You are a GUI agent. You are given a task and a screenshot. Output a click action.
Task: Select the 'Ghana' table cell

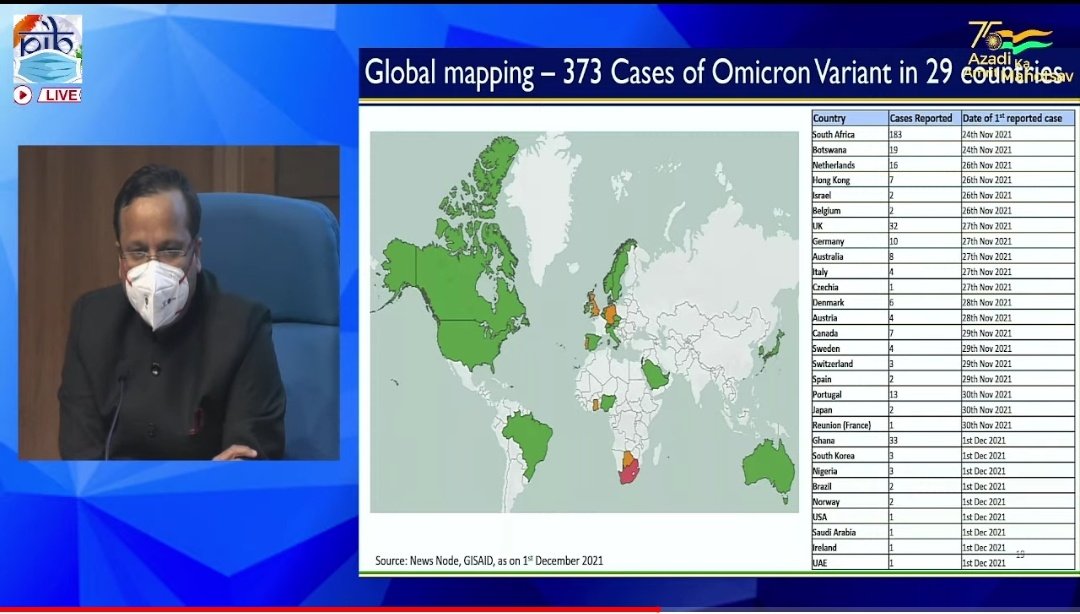[x=850, y=440]
